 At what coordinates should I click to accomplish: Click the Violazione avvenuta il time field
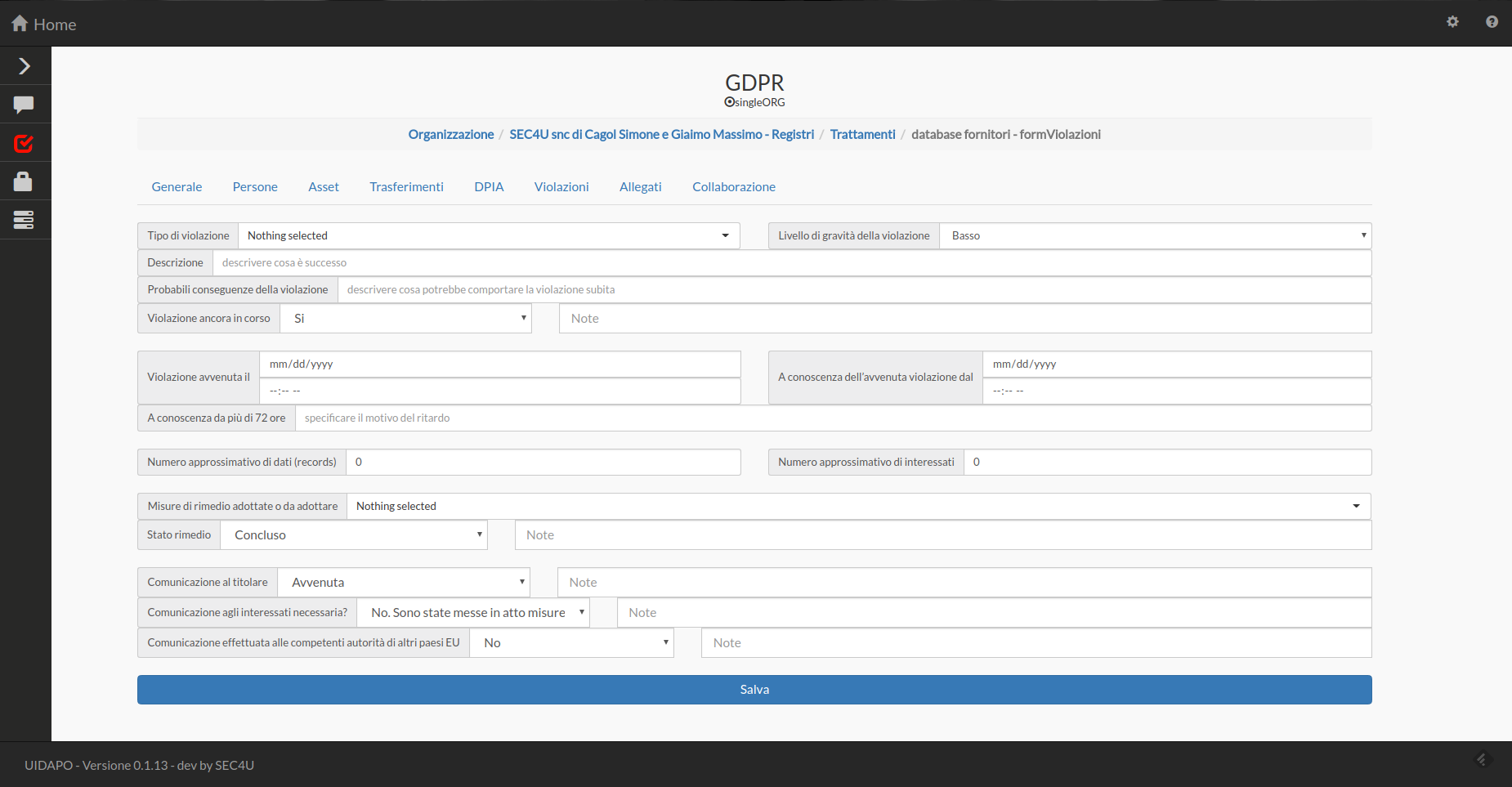tap(500, 391)
